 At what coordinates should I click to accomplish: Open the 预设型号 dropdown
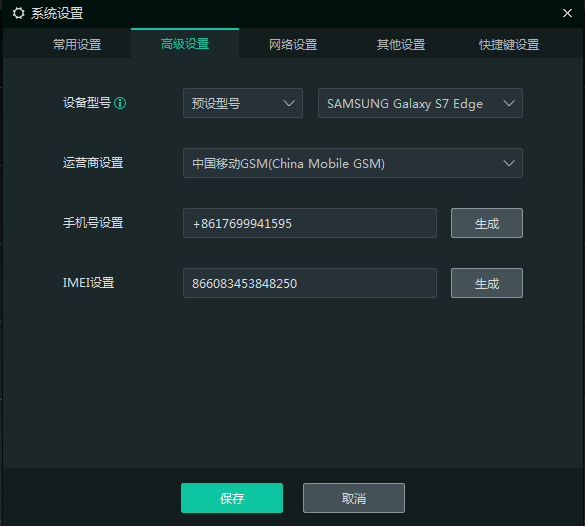[243, 103]
